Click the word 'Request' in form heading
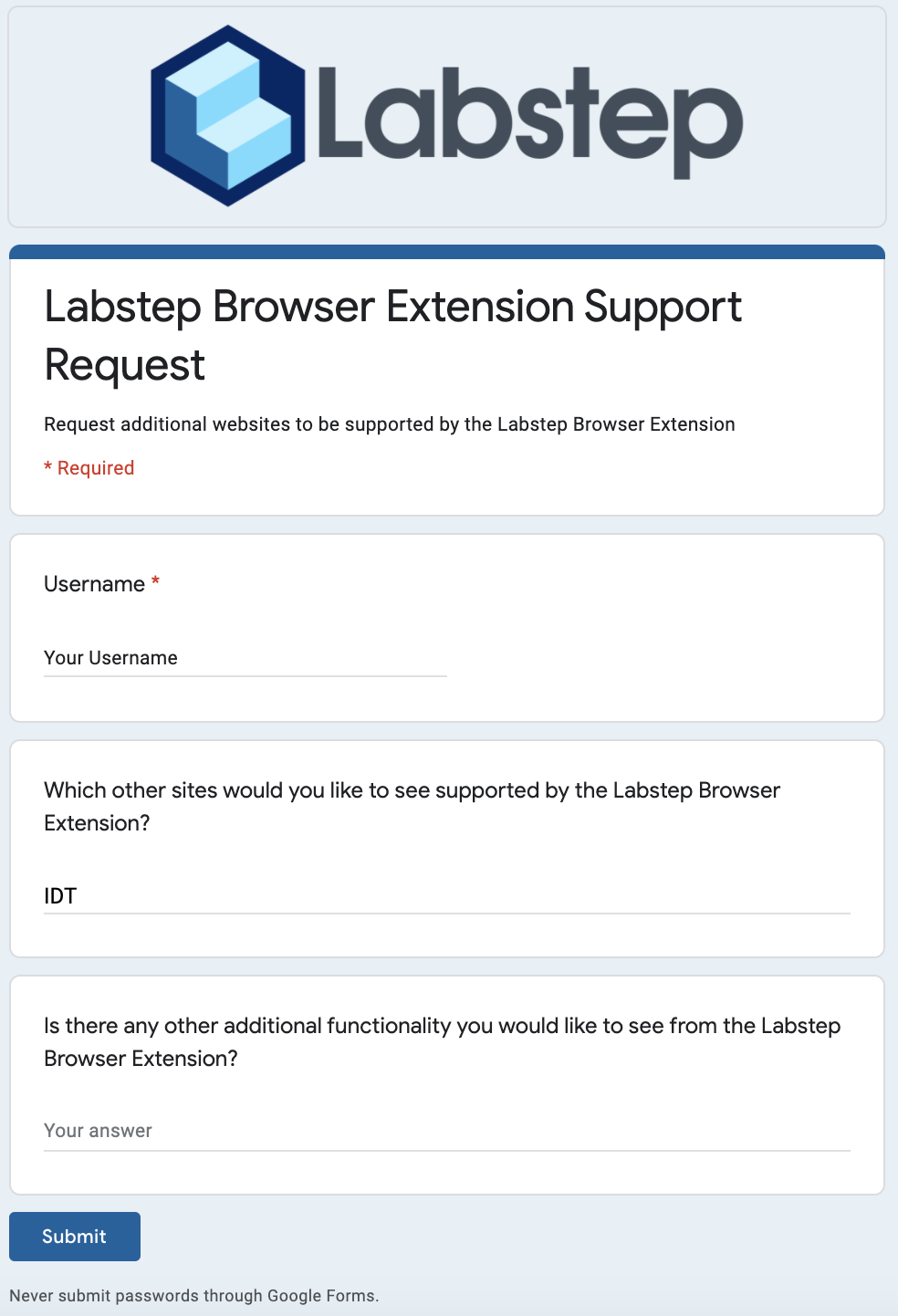This screenshot has width=898, height=1316. (x=125, y=365)
